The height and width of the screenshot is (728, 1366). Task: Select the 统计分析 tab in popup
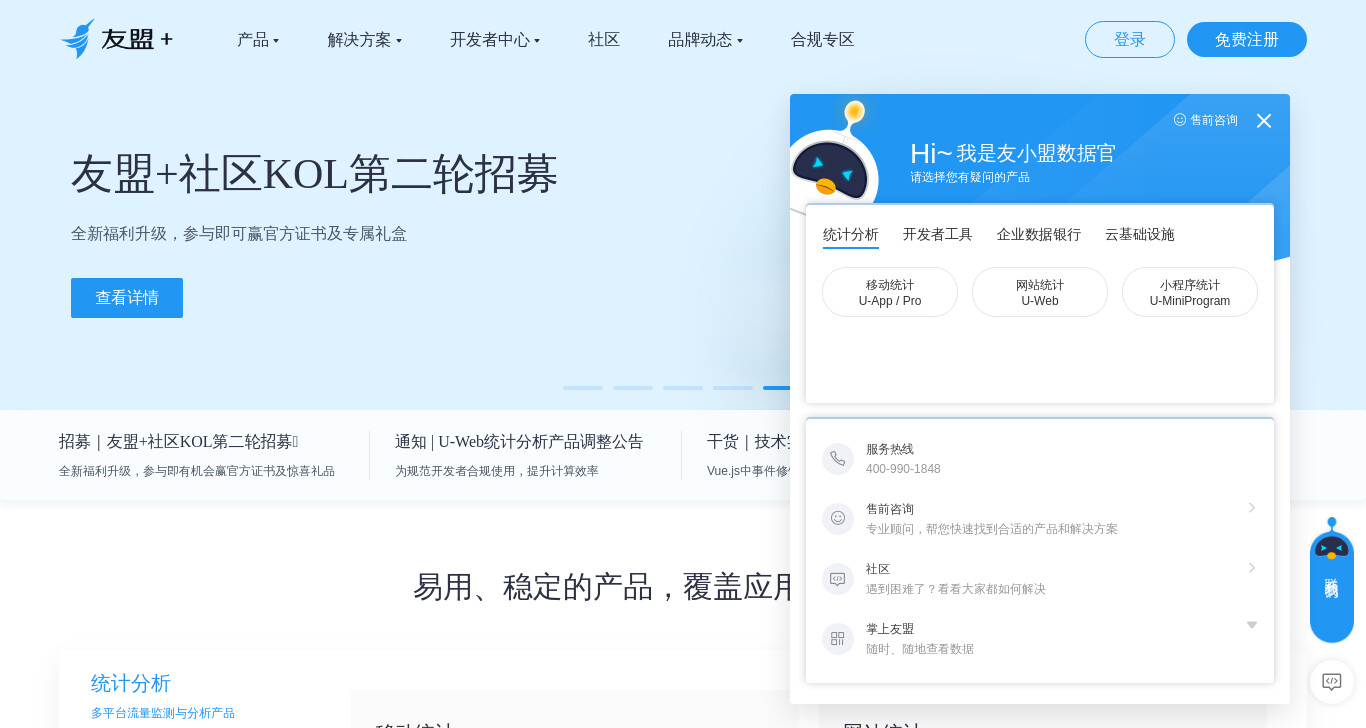(x=851, y=235)
